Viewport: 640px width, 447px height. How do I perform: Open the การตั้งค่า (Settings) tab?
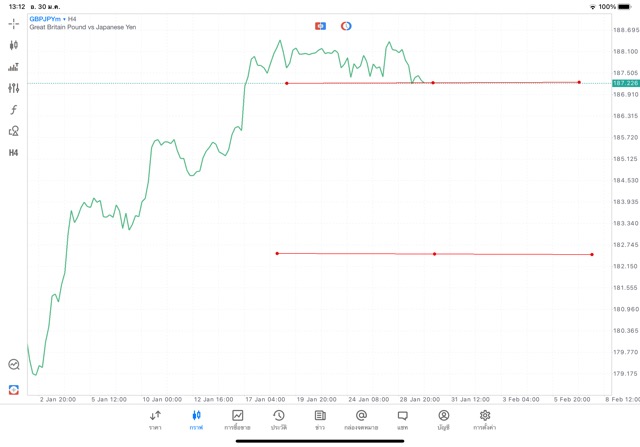(485, 420)
